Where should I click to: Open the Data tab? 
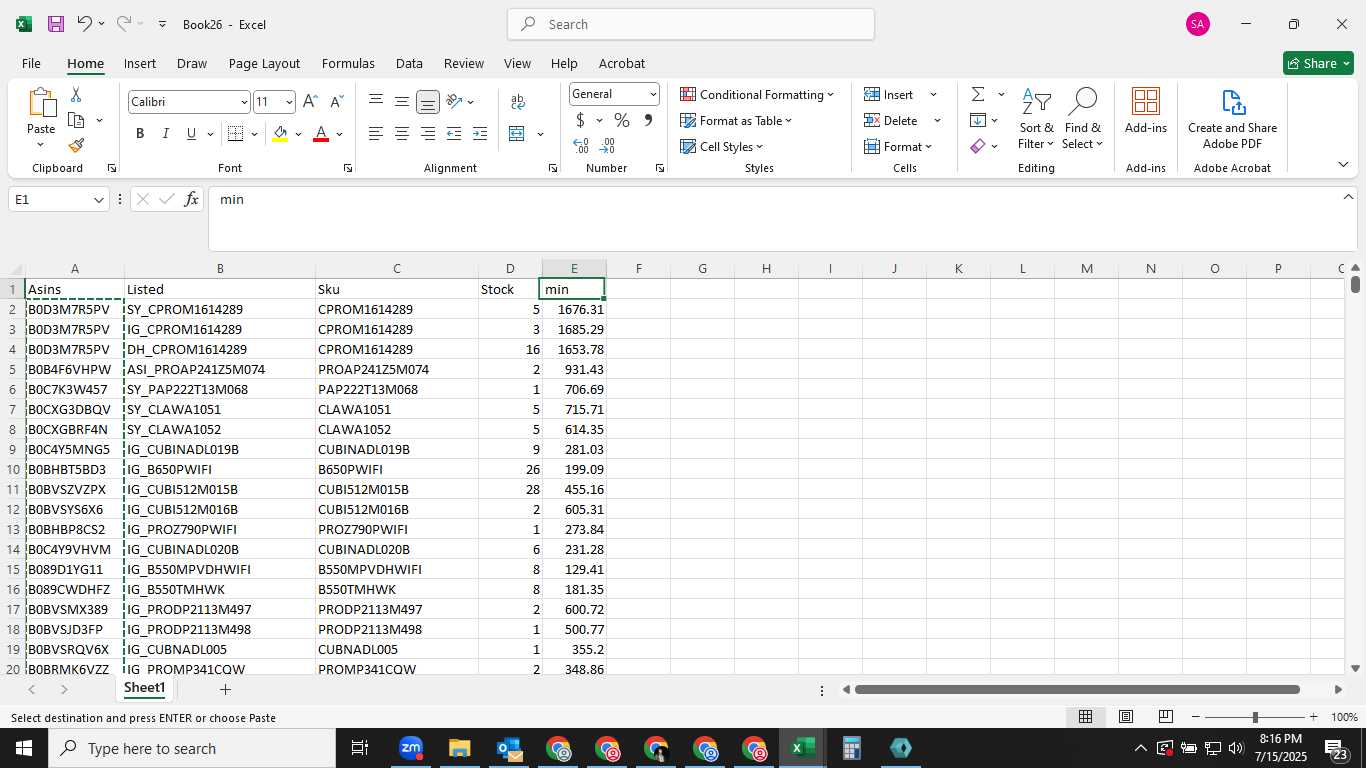(409, 63)
